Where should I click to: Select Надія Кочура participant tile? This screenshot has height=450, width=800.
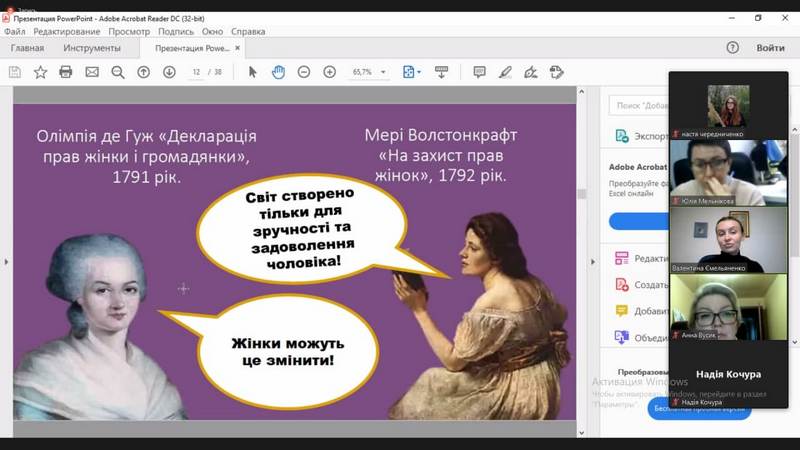point(729,374)
